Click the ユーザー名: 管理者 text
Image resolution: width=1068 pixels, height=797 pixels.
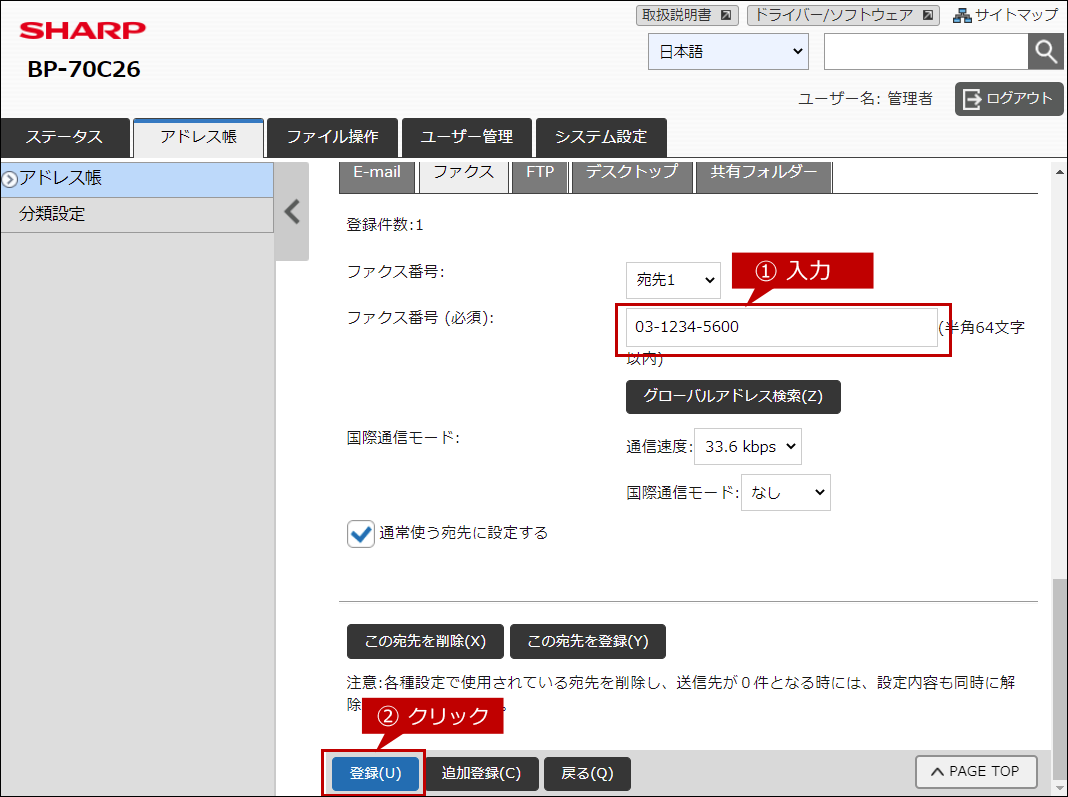(865, 99)
